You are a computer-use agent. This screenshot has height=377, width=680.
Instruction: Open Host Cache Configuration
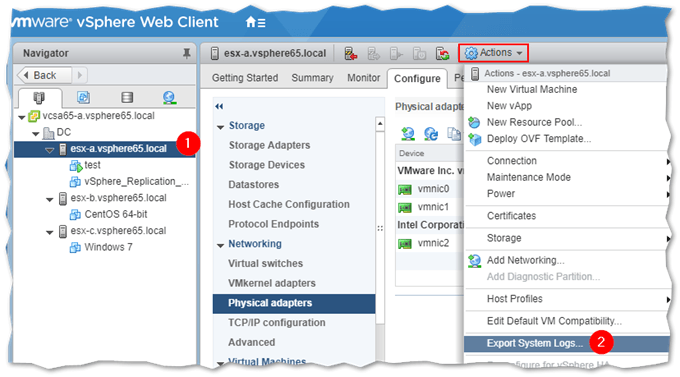coord(289,204)
